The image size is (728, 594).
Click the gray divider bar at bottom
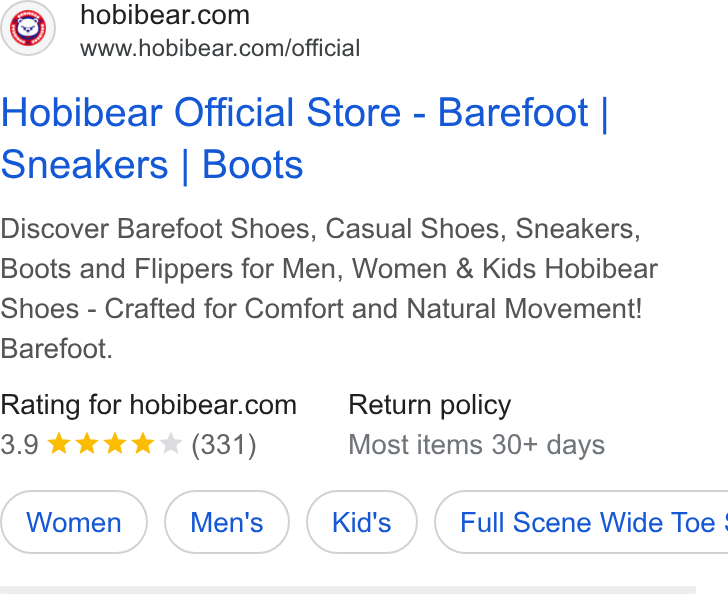(x=348, y=590)
